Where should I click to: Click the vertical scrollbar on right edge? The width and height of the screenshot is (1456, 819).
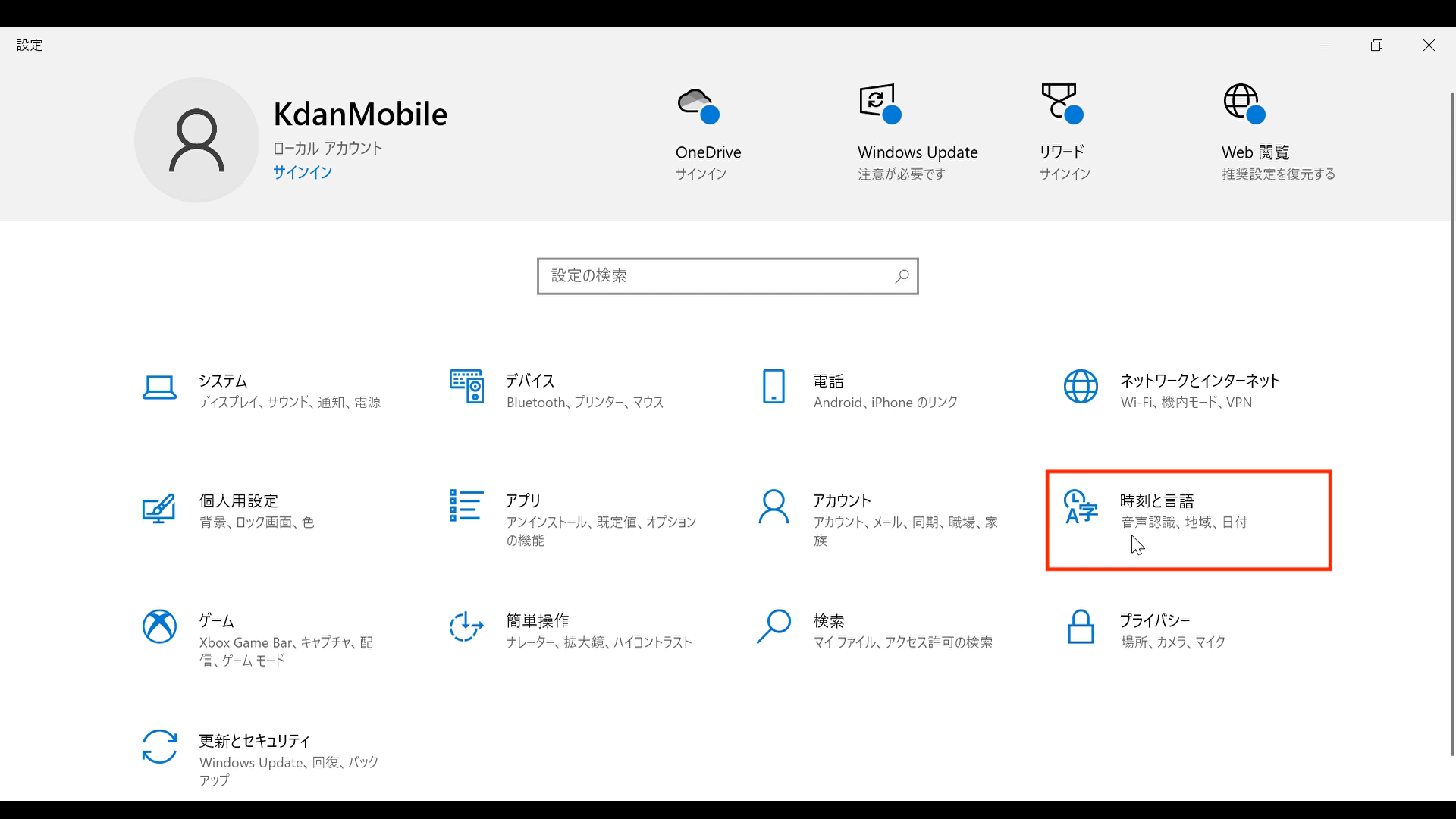[1452, 425]
